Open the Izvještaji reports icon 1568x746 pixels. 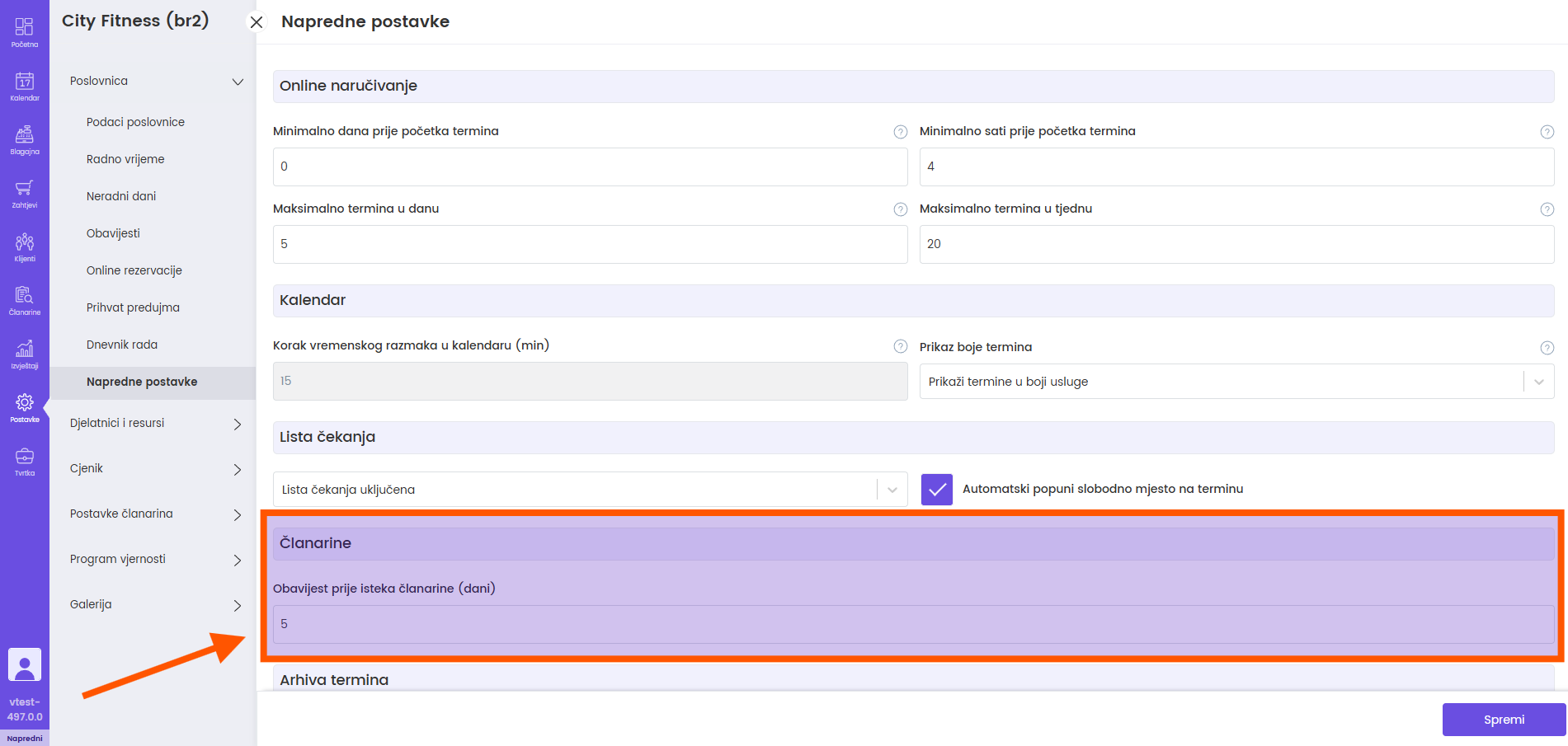point(25,354)
